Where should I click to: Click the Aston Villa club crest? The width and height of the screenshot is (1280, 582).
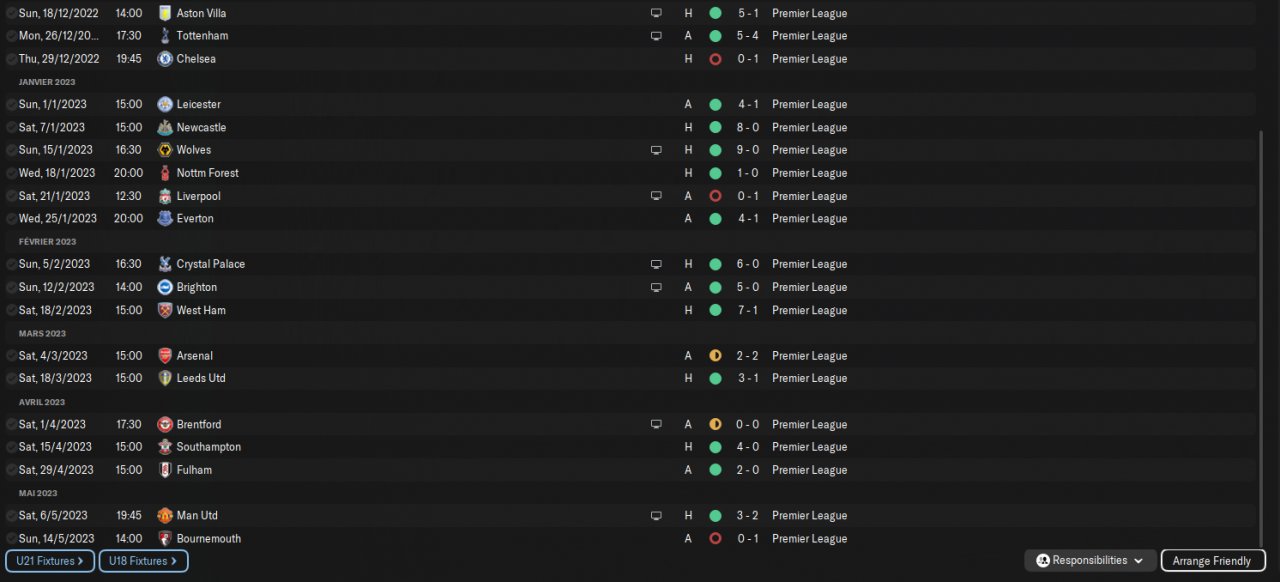pos(165,13)
